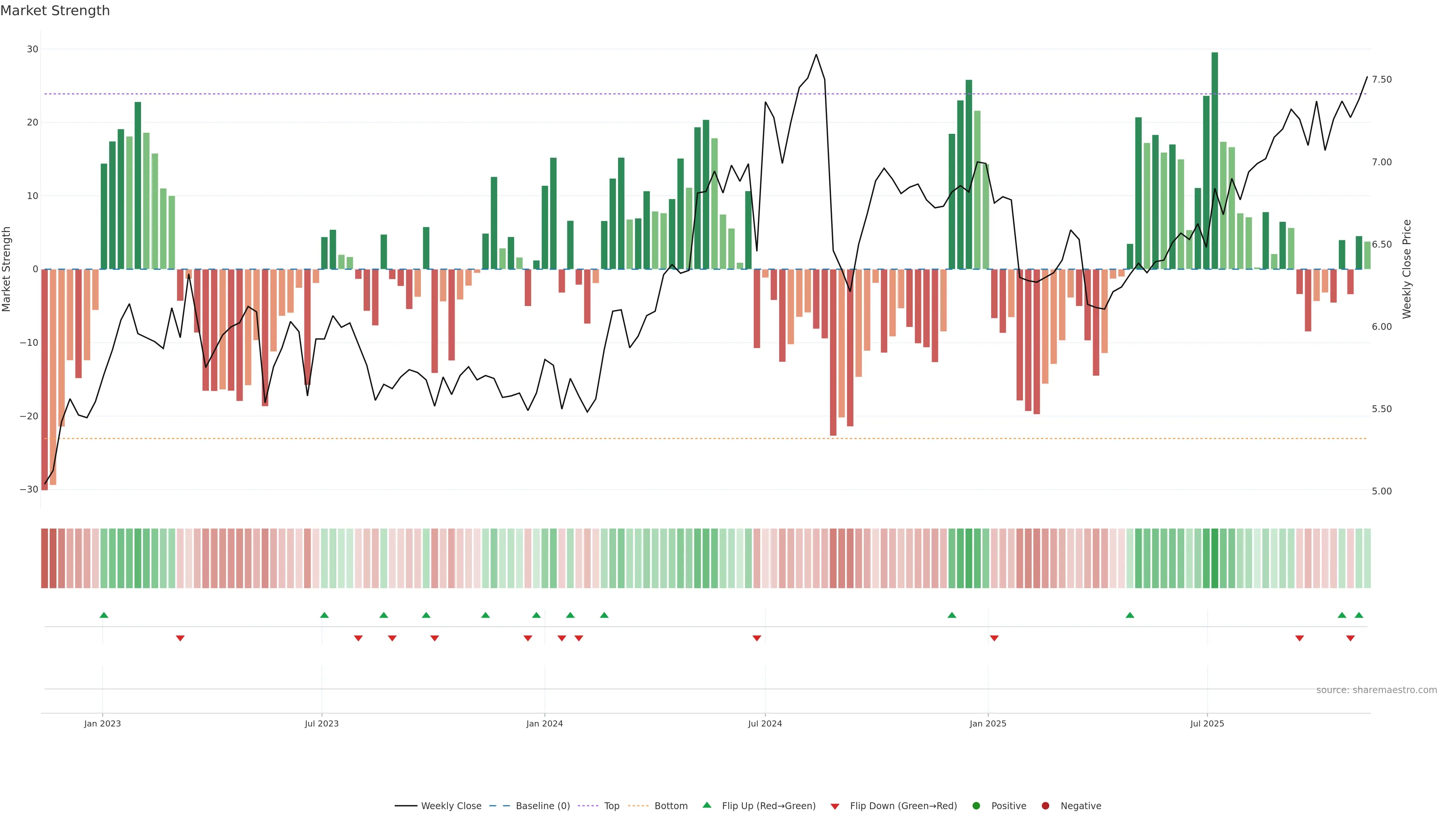Click the Flip Up marker above Jan 2023
1456x819 pixels.
coord(104,615)
